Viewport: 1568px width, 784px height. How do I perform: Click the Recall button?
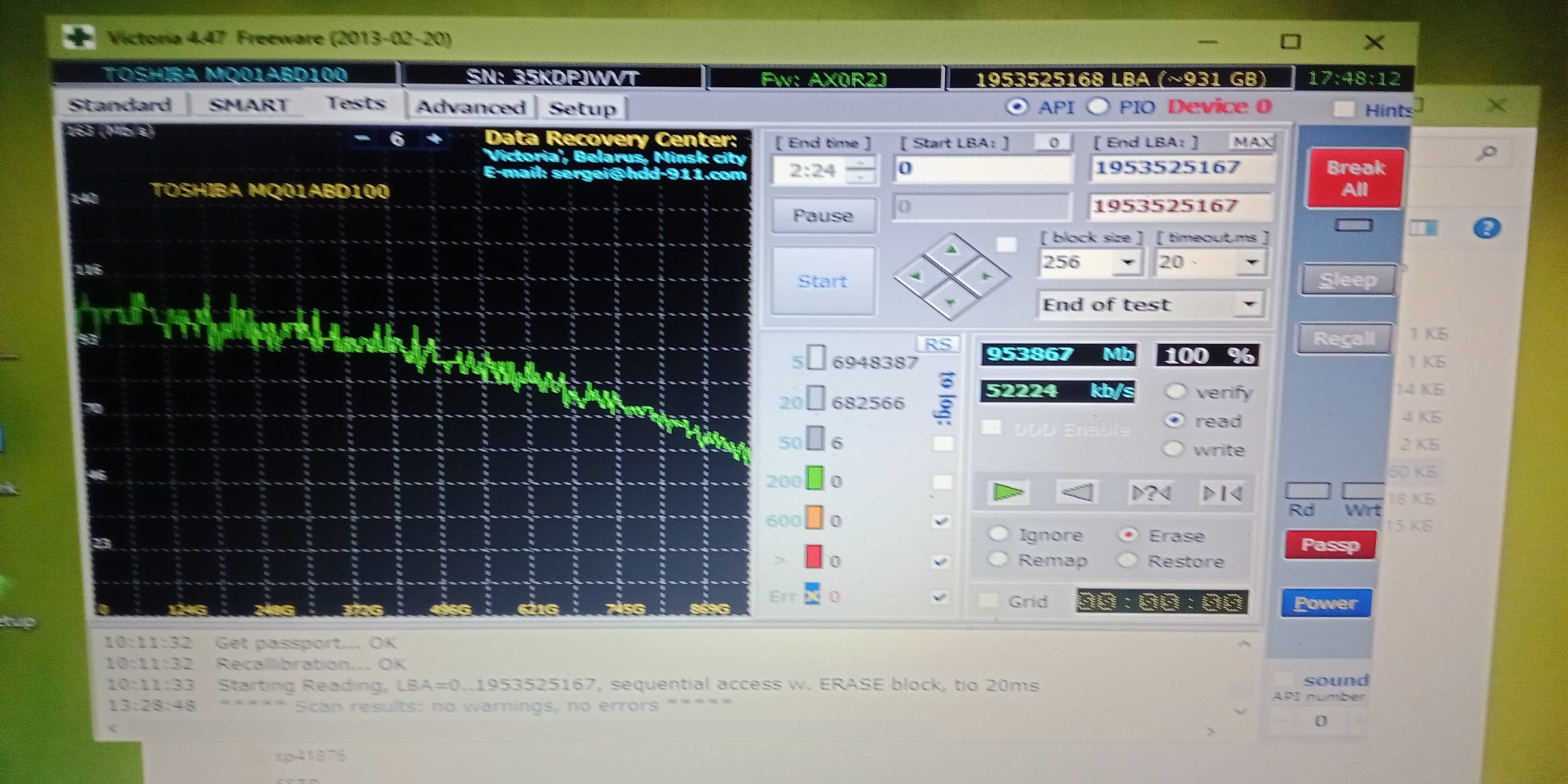click(x=1343, y=338)
